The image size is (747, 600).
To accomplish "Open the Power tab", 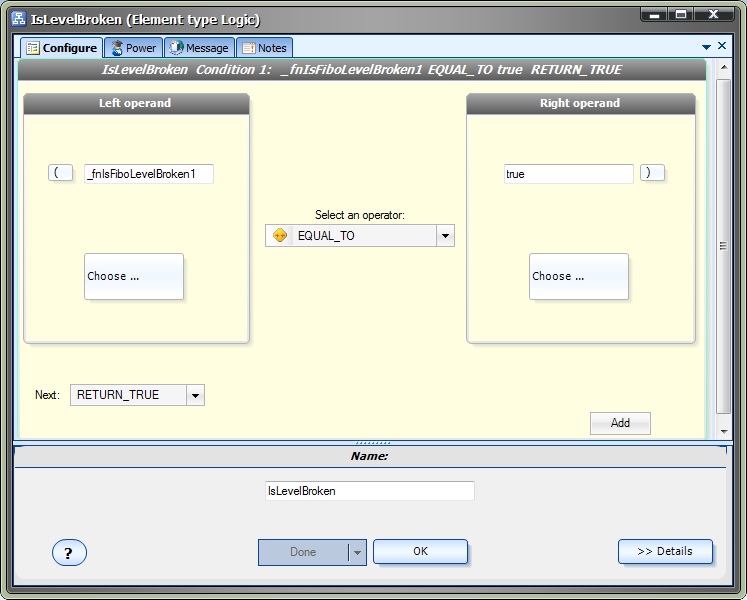I will [x=133, y=48].
